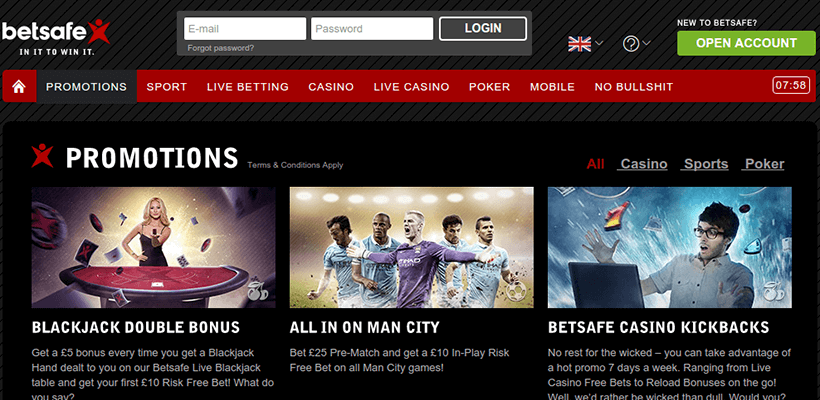Go to the Poker section in the navigation bar
This screenshot has height=400, width=820.
[489, 87]
